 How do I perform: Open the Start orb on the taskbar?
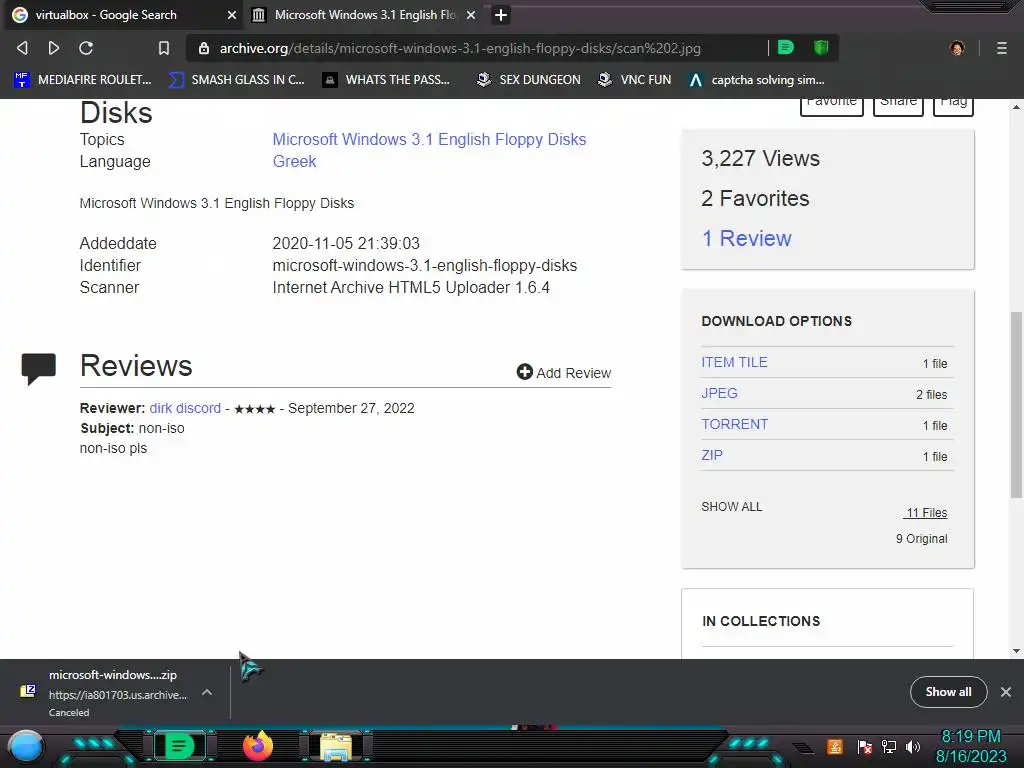(26, 747)
